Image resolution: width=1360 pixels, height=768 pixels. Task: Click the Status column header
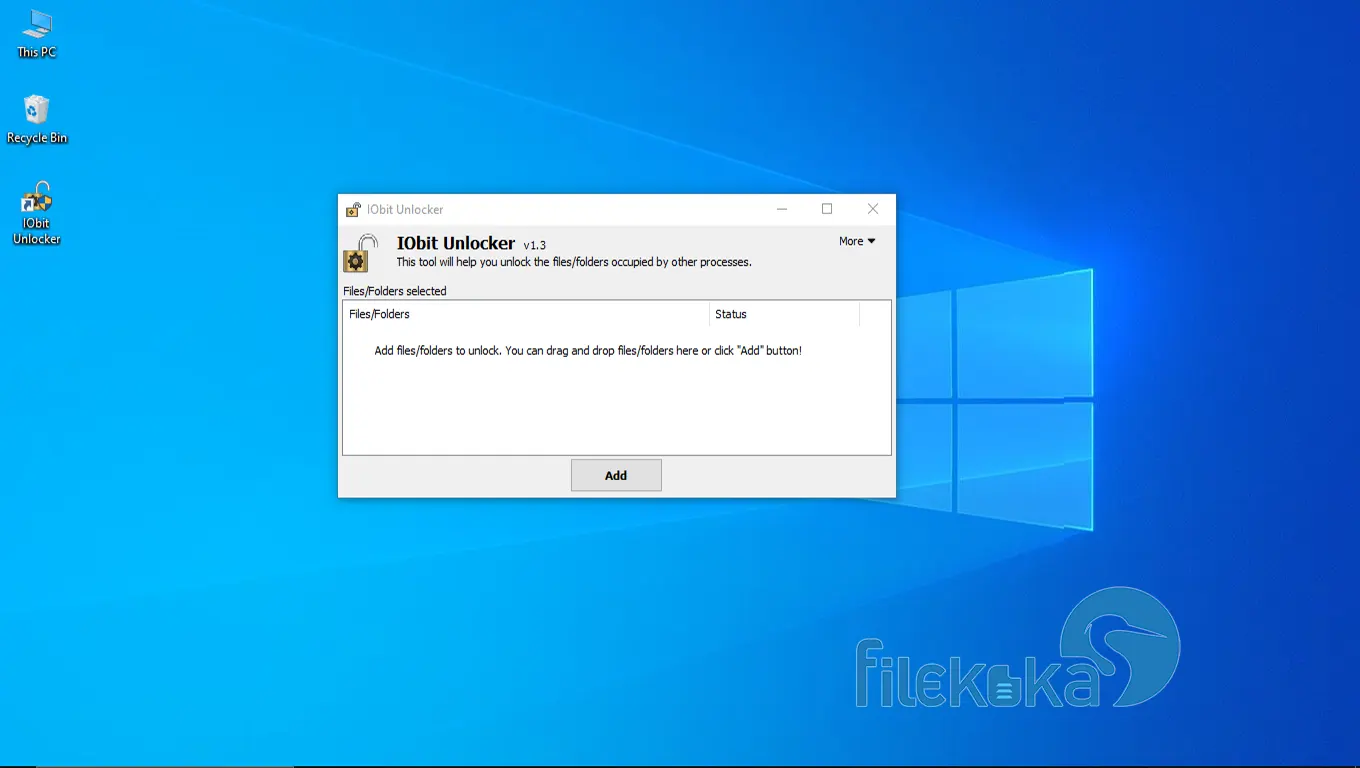784,314
